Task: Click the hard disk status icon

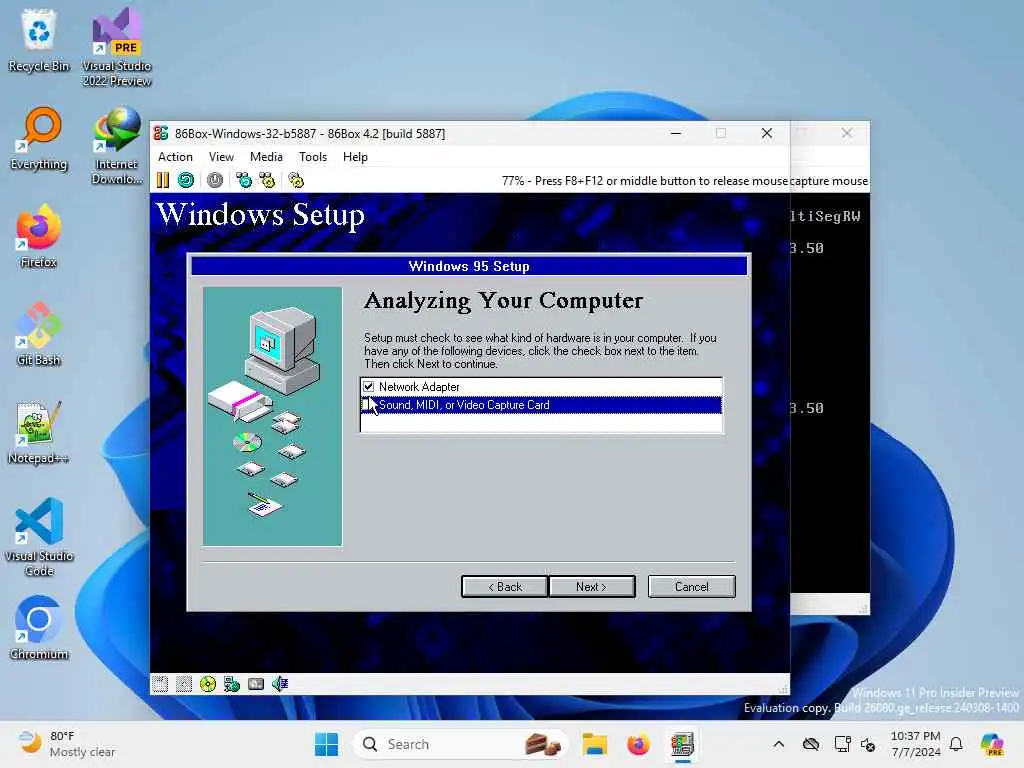Action: click(x=256, y=684)
